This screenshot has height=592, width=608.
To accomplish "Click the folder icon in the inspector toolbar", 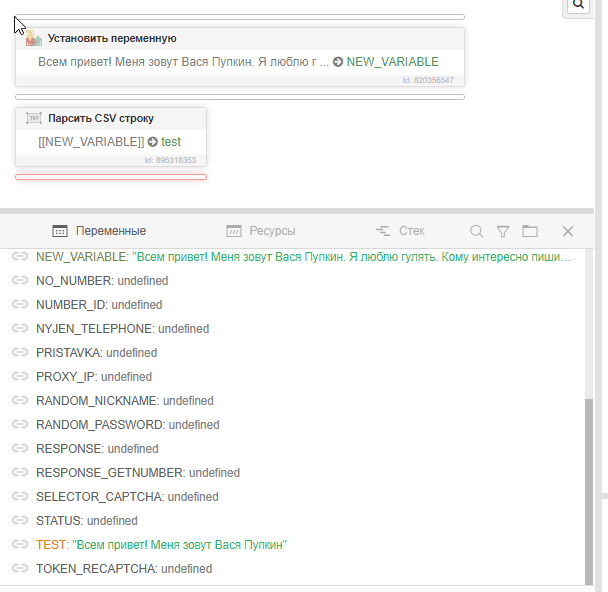I will (530, 231).
